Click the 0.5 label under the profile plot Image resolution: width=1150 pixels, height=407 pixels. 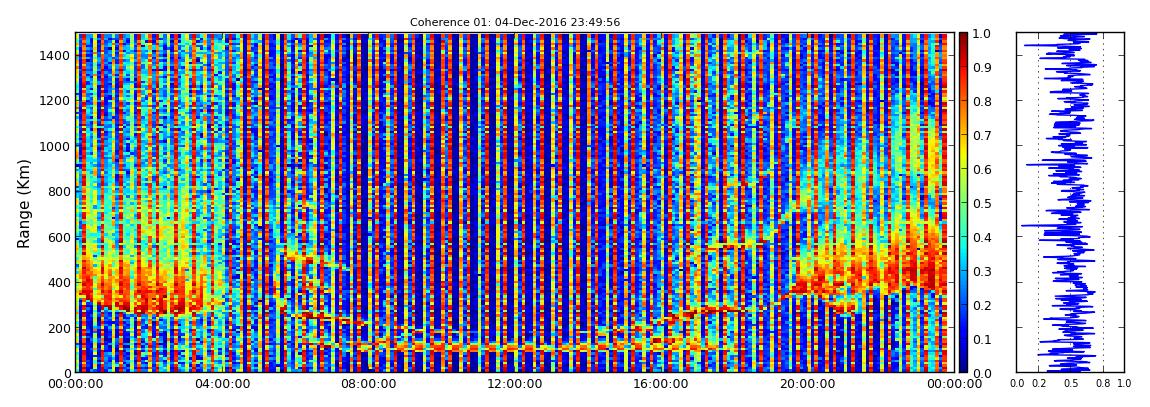pyautogui.click(x=1071, y=384)
